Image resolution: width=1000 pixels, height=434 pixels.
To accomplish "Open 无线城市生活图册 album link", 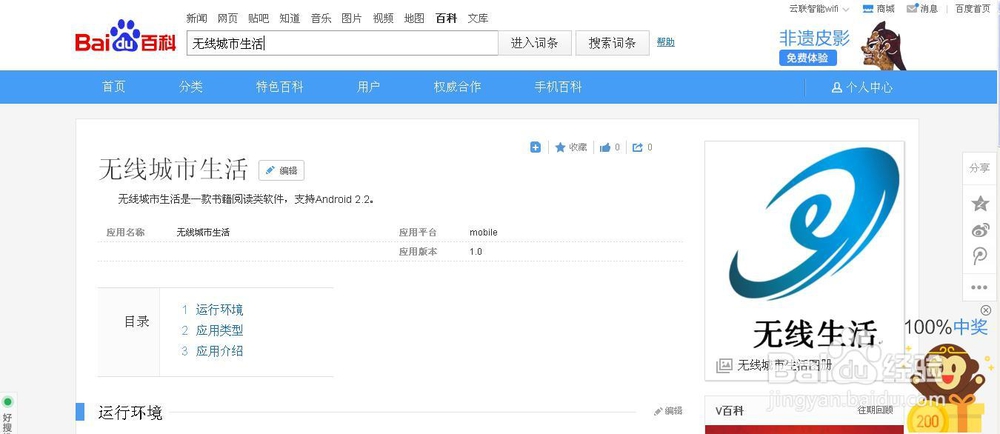I will pos(784,365).
